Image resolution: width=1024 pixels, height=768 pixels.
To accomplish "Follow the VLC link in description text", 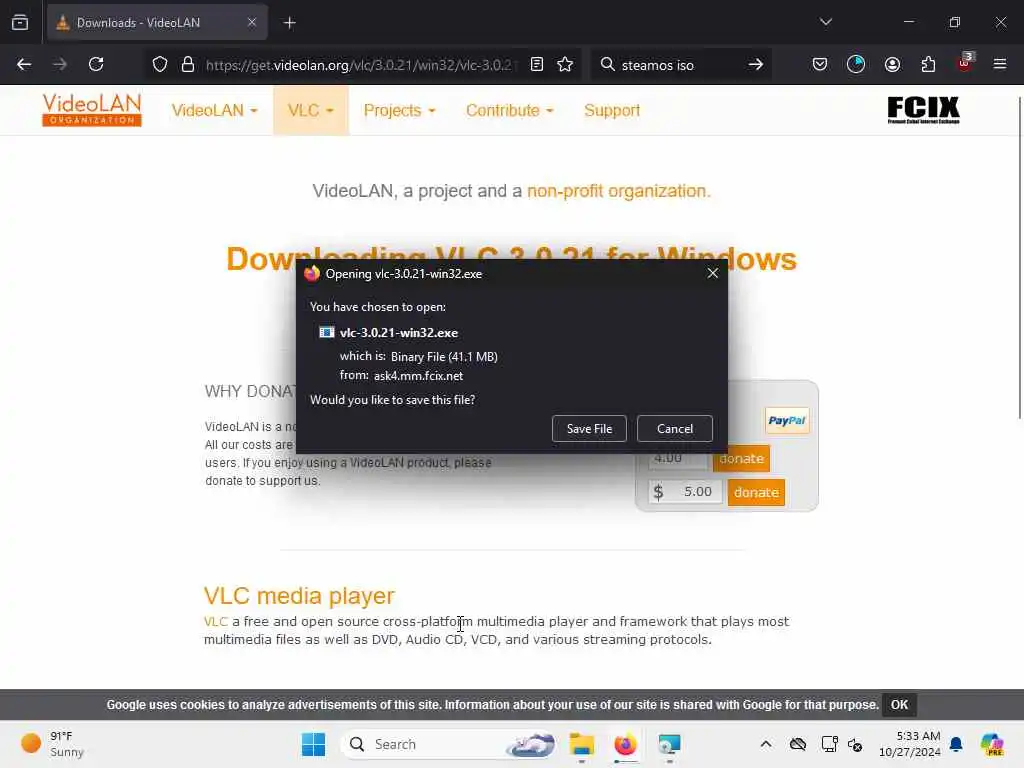I will (216, 621).
